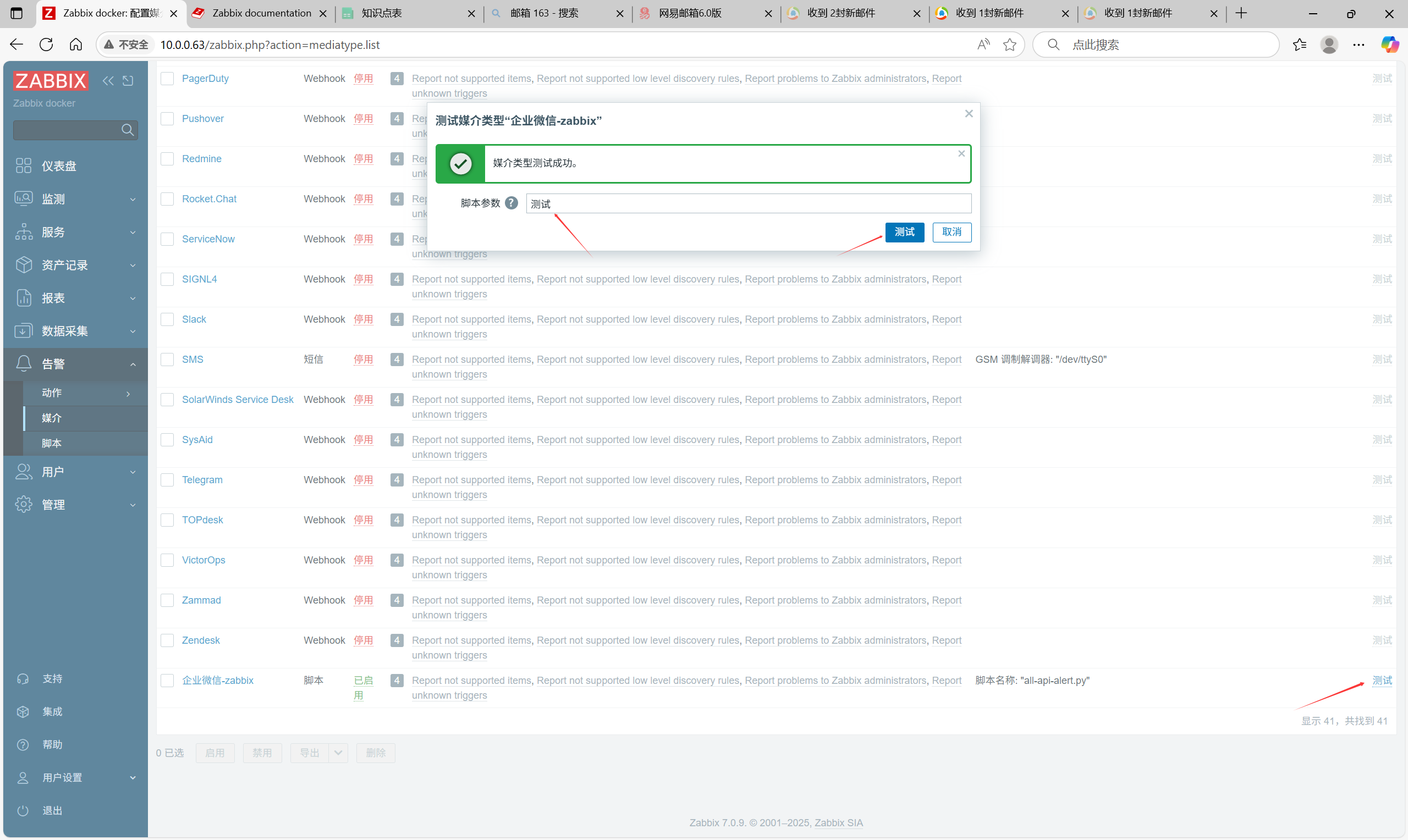Switch to the 知识点表 tab
The image size is (1408, 840).
[409, 13]
